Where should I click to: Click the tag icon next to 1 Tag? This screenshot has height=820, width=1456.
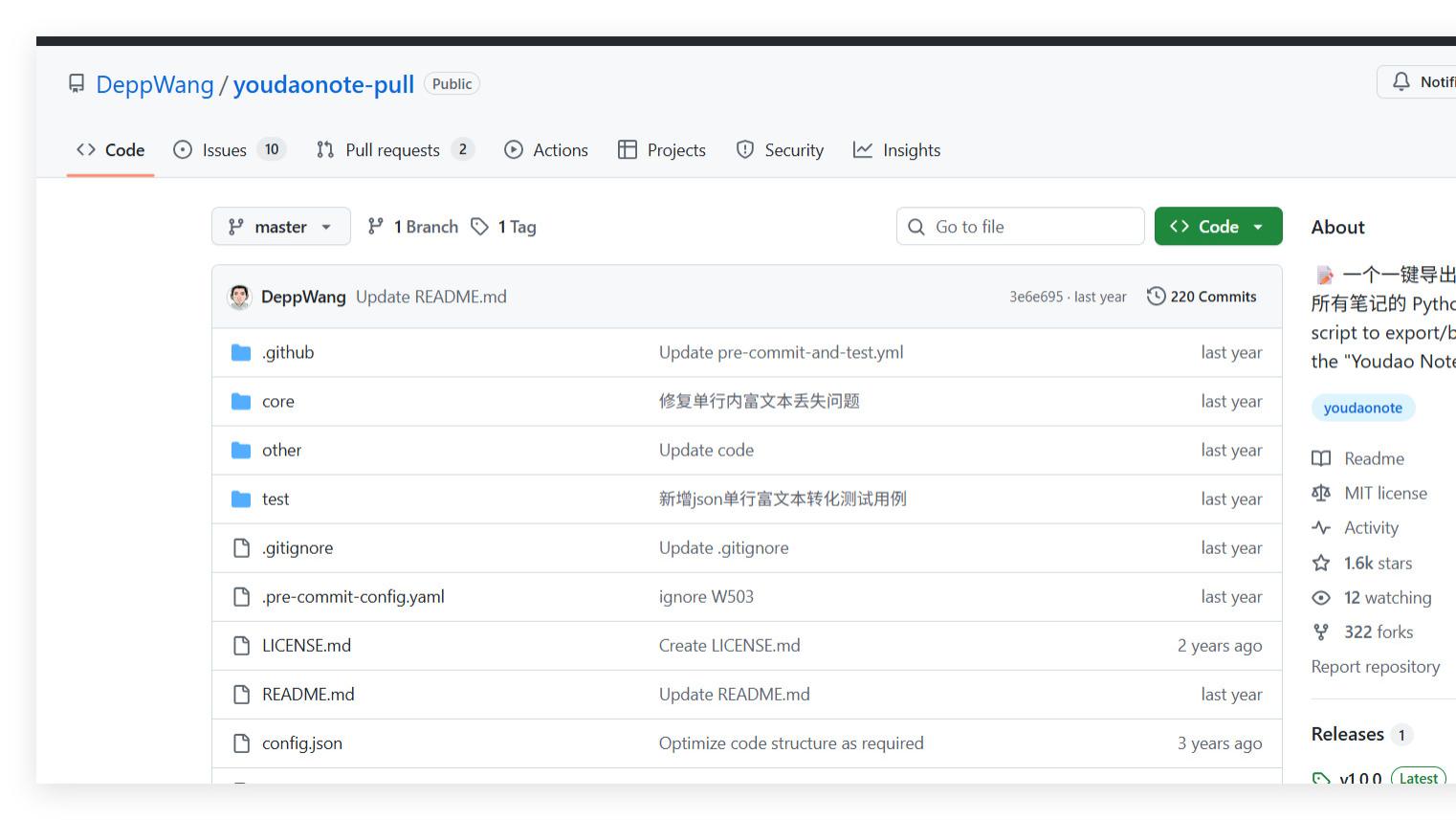click(x=480, y=226)
